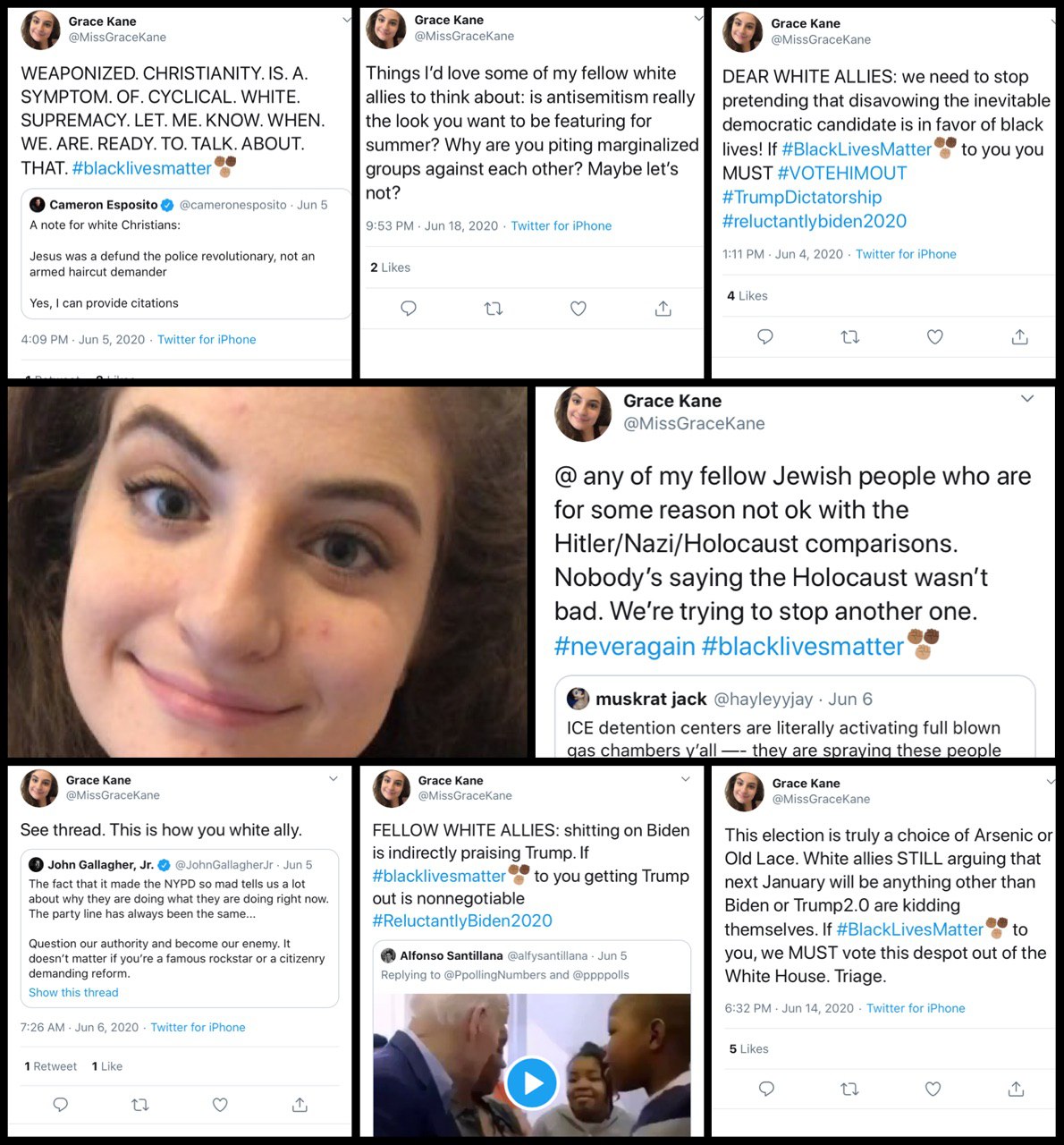Viewport: 1064px width, 1145px height.
Task: Share the 'See thread' tweet
Action: click(x=300, y=1105)
